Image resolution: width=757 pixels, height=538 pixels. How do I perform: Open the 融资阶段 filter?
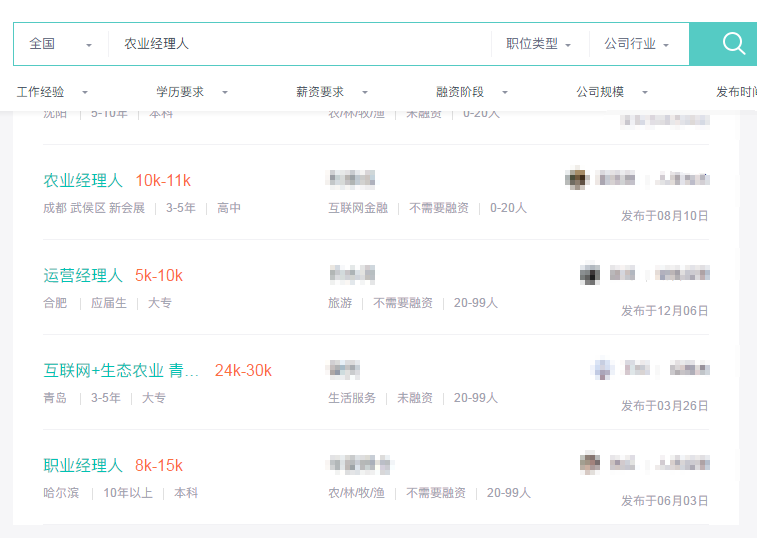[x=472, y=92]
